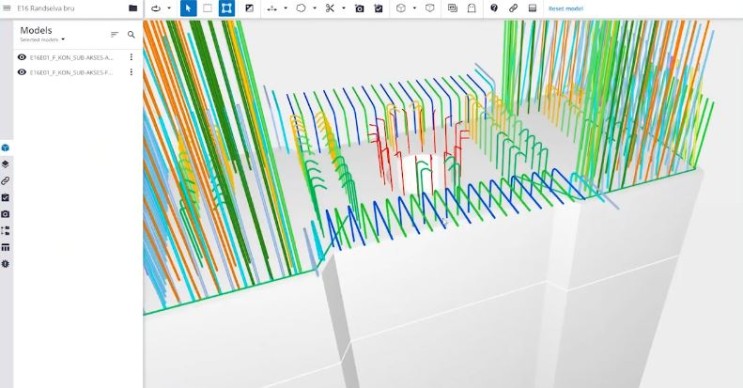Expand the scissors clip tool dropdown arrow
Screen dimensions: 743x388
click(344, 8)
